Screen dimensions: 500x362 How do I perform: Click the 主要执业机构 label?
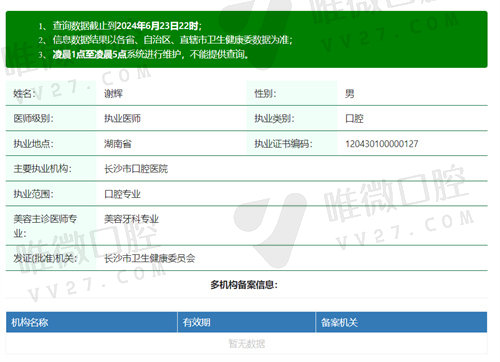[x=42, y=169]
